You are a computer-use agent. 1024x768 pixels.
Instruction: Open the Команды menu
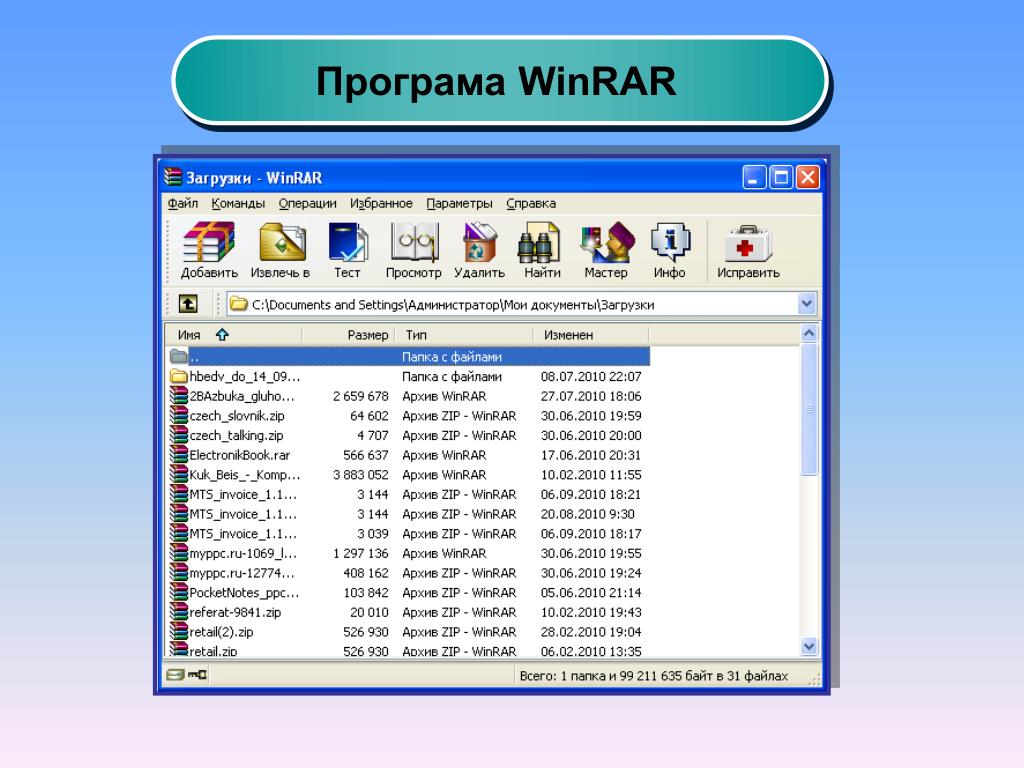click(238, 203)
